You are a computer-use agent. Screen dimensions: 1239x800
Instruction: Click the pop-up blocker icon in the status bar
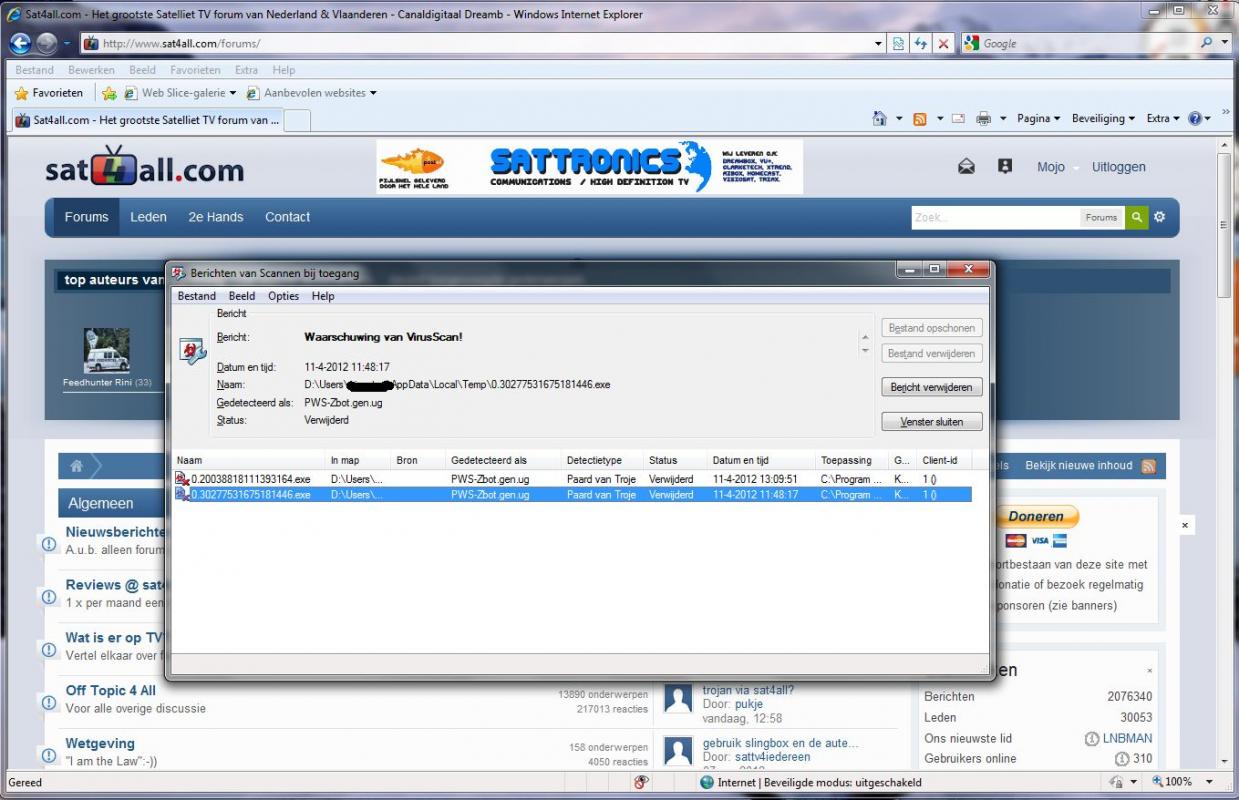642,782
